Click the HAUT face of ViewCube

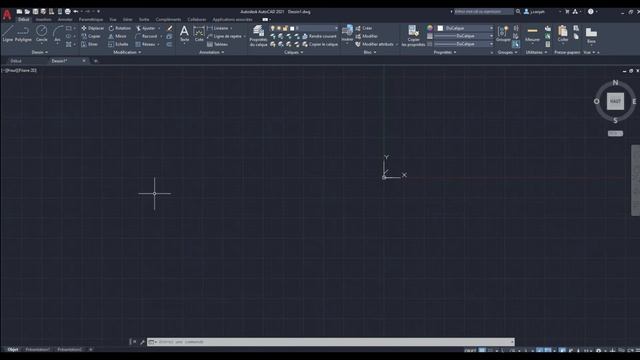[615, 101]
